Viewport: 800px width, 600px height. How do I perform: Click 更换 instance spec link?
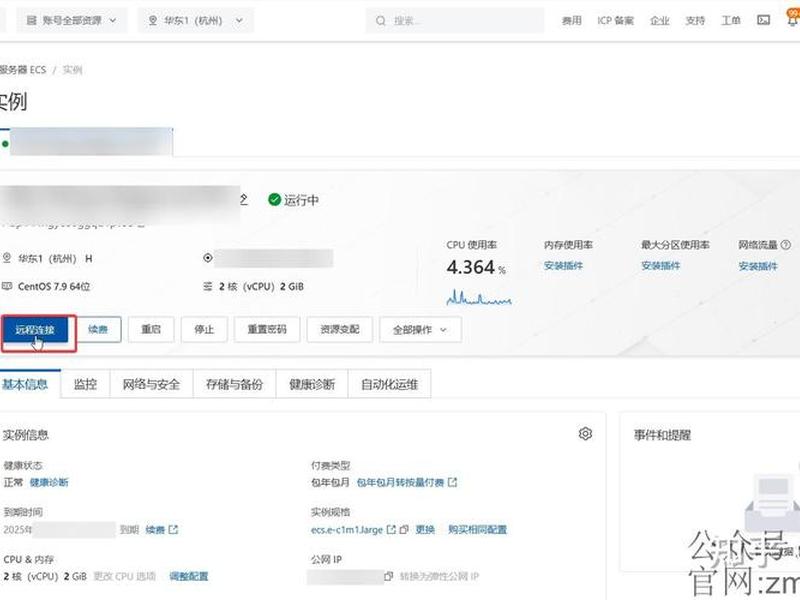click(x=425, y=530)
